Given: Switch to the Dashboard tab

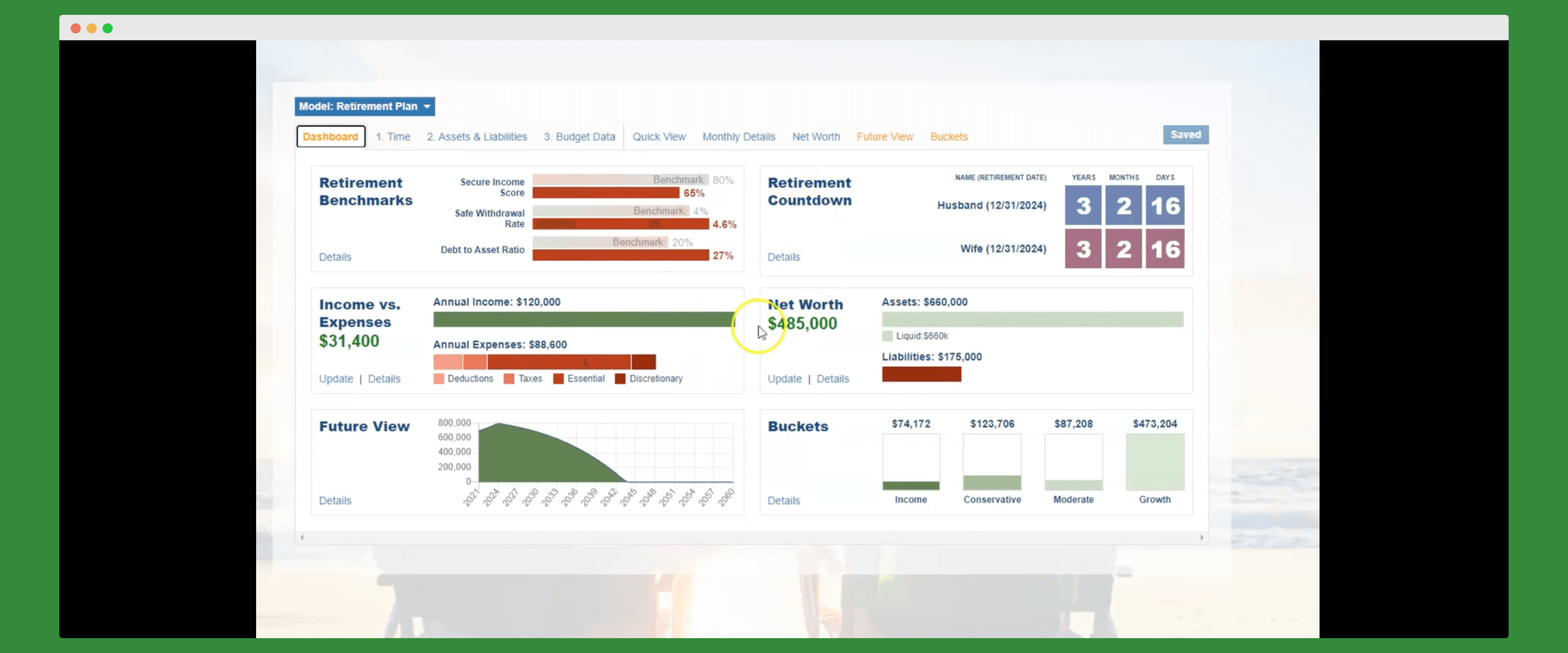Looking at the screenshot, I should [x=331, y=137].
